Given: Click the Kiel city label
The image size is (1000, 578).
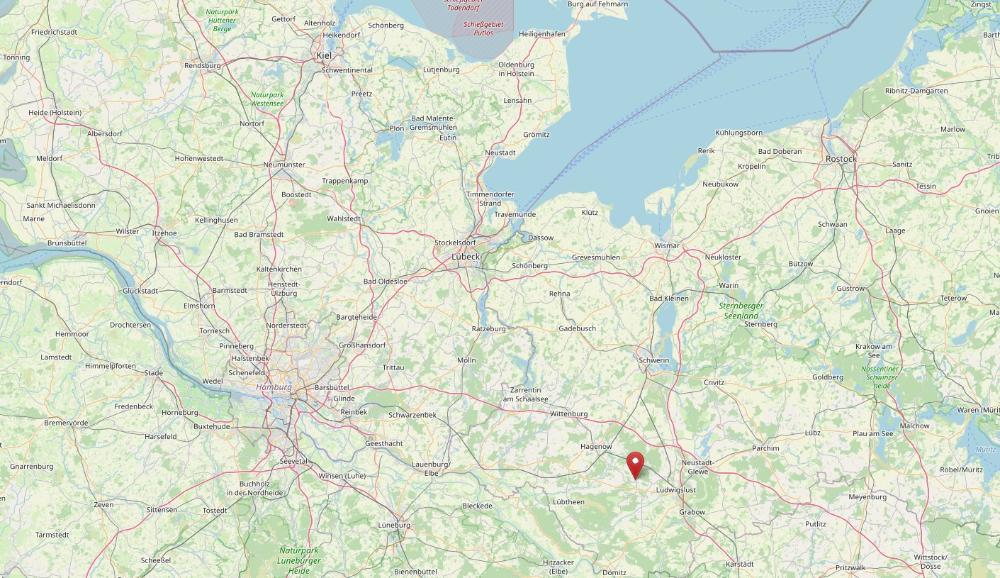Looking at the screenshot, I should (324, 56).
